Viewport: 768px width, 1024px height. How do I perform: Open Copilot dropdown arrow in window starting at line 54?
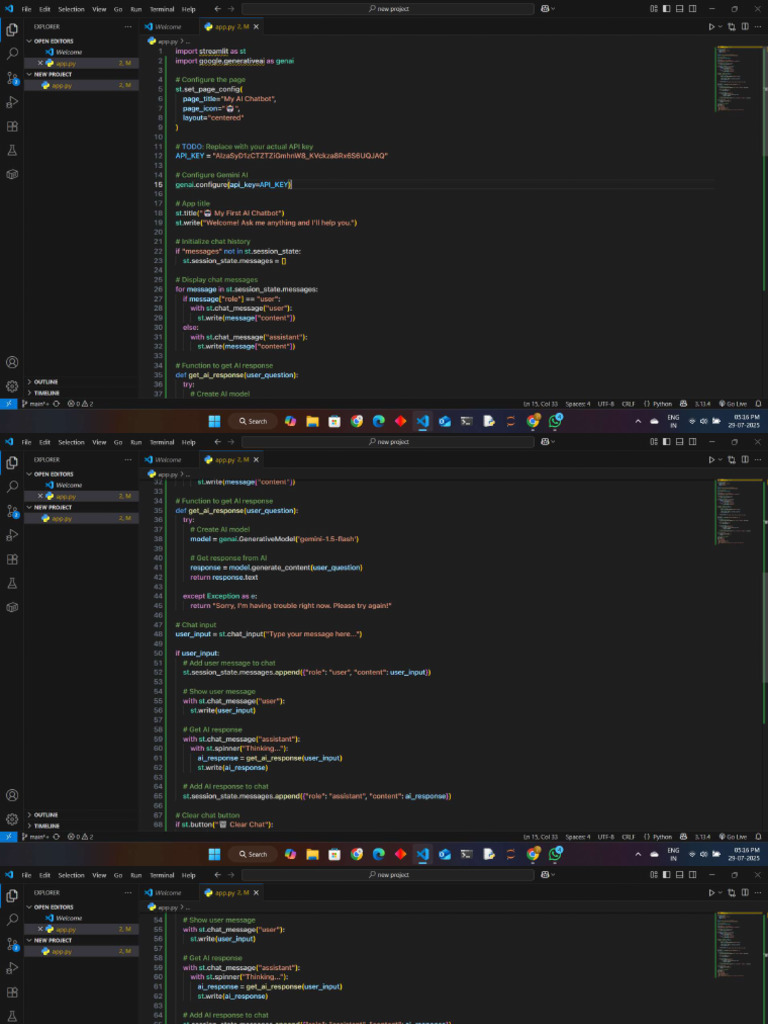tap(553, 874)
